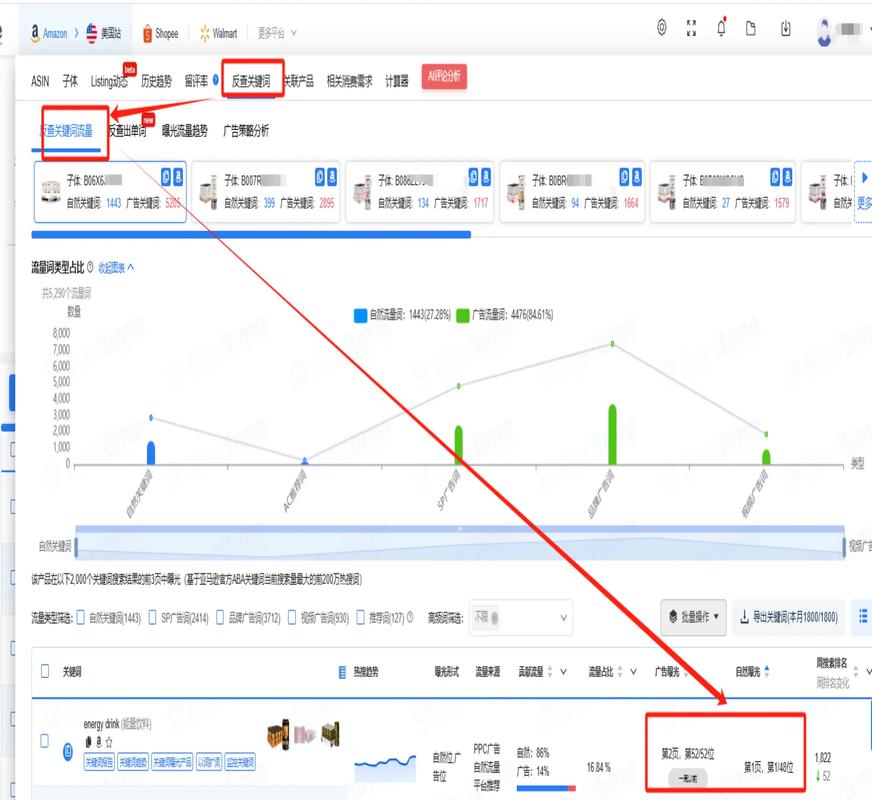Click the Shopee platform icon

pyautogui.click(x=147, y=34)
